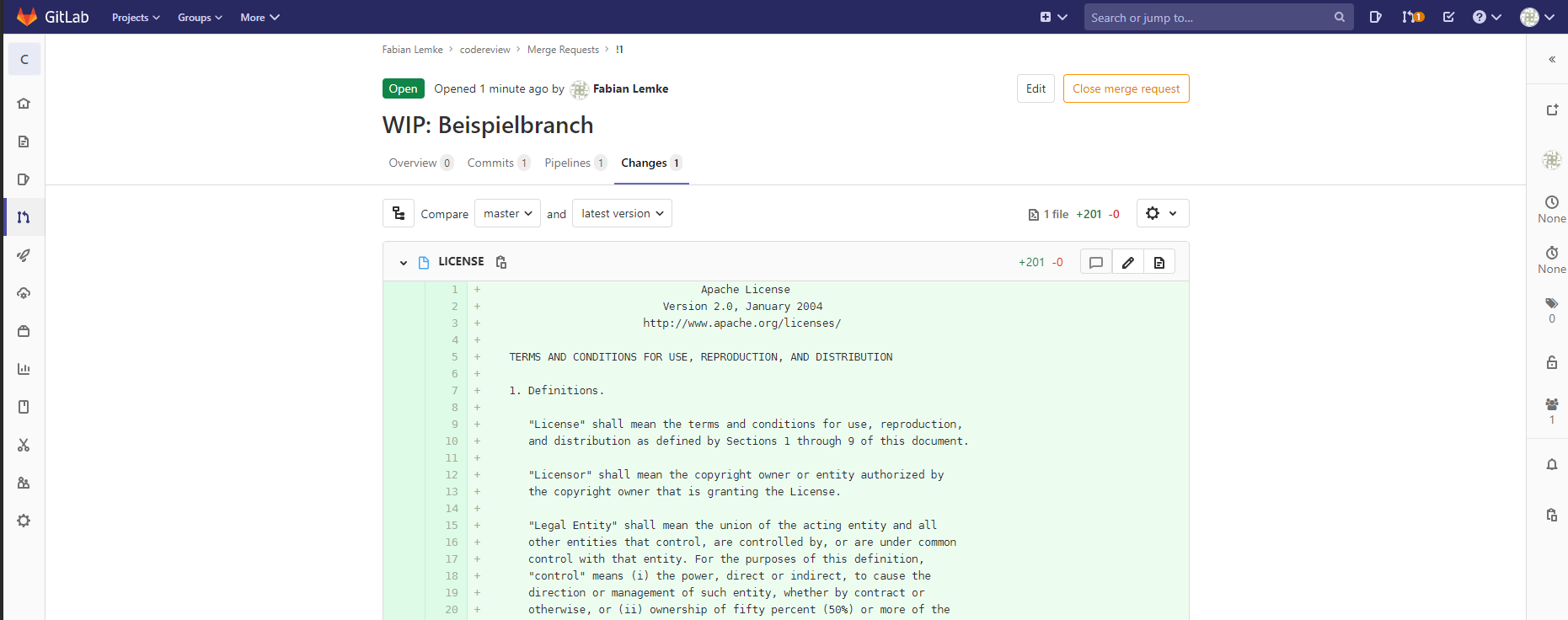Screen dimensions: 1568x620
Task: Open latest version dropdown
Action: (622, 213)
